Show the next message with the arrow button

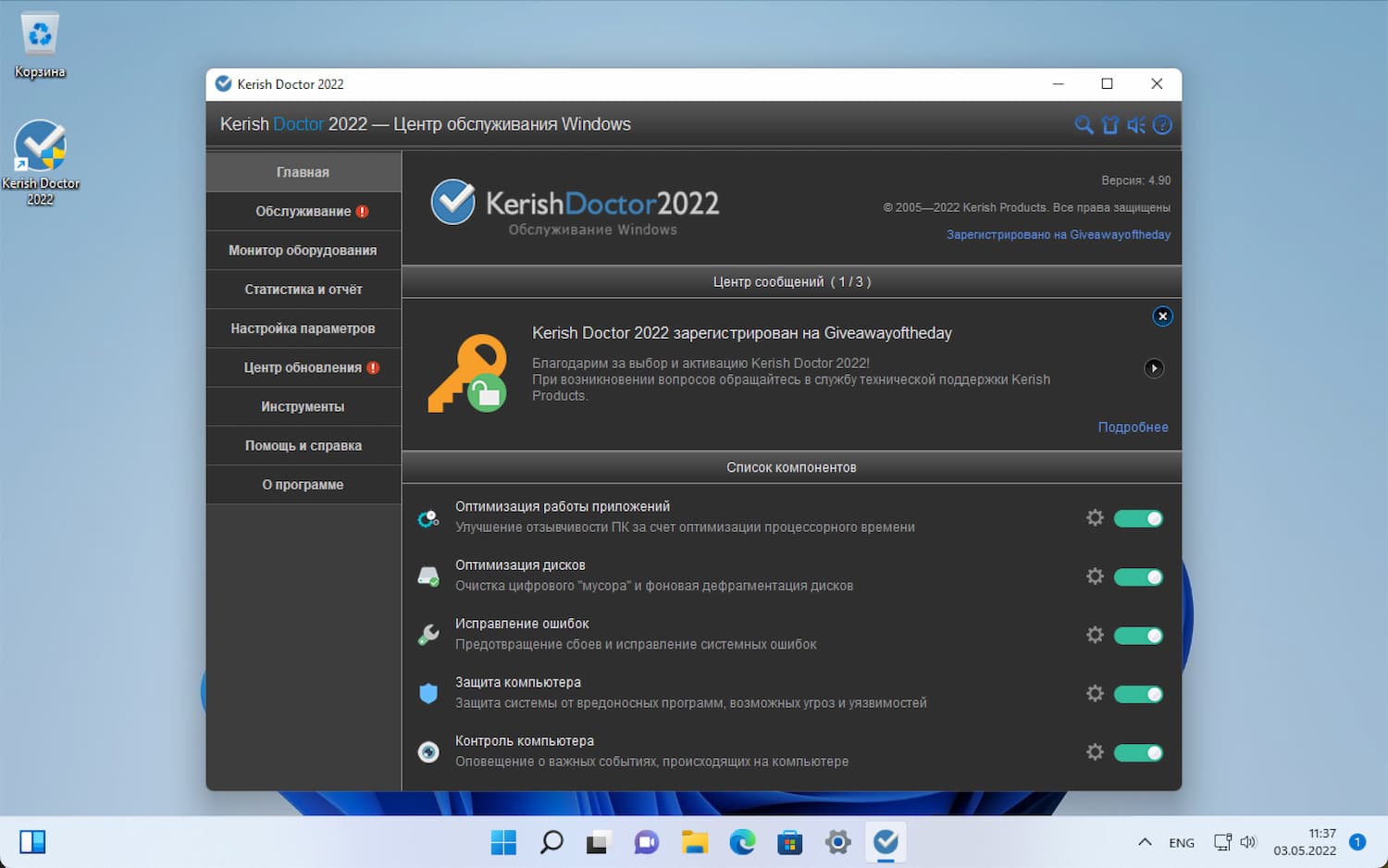(x=1154, y=368)
